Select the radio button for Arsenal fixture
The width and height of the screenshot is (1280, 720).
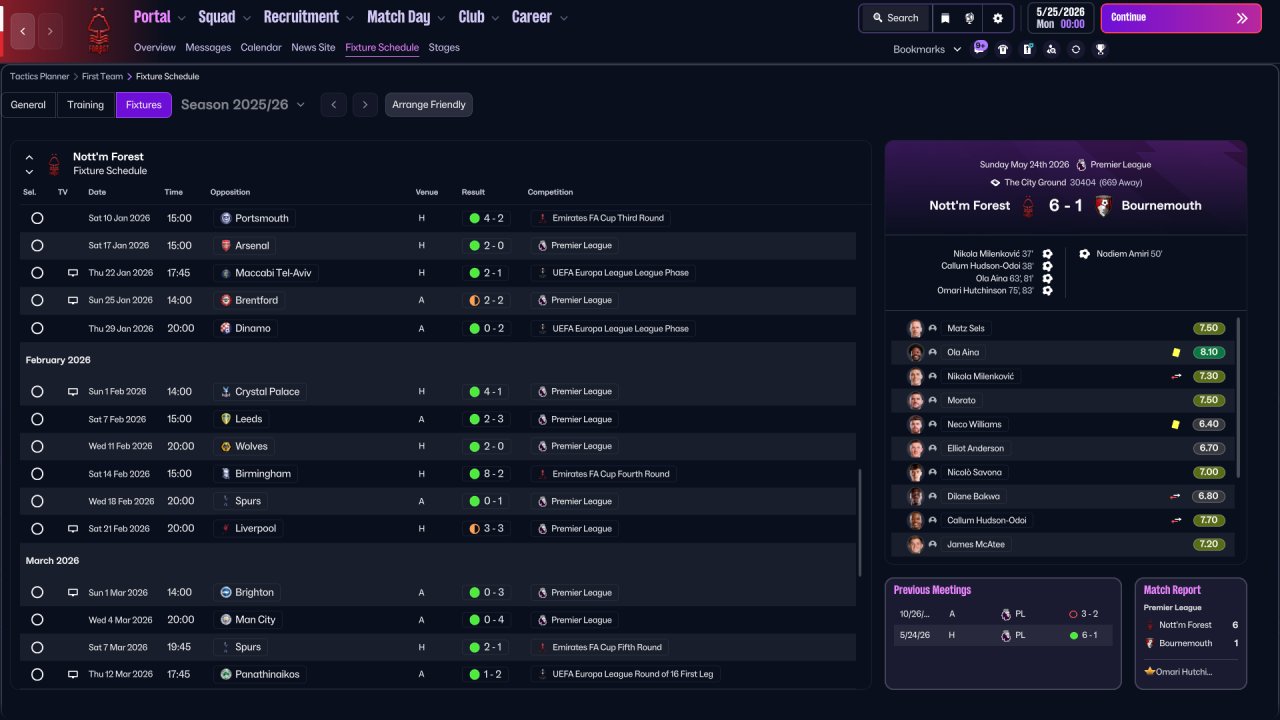pyautogui.click(x=37, y=245)
